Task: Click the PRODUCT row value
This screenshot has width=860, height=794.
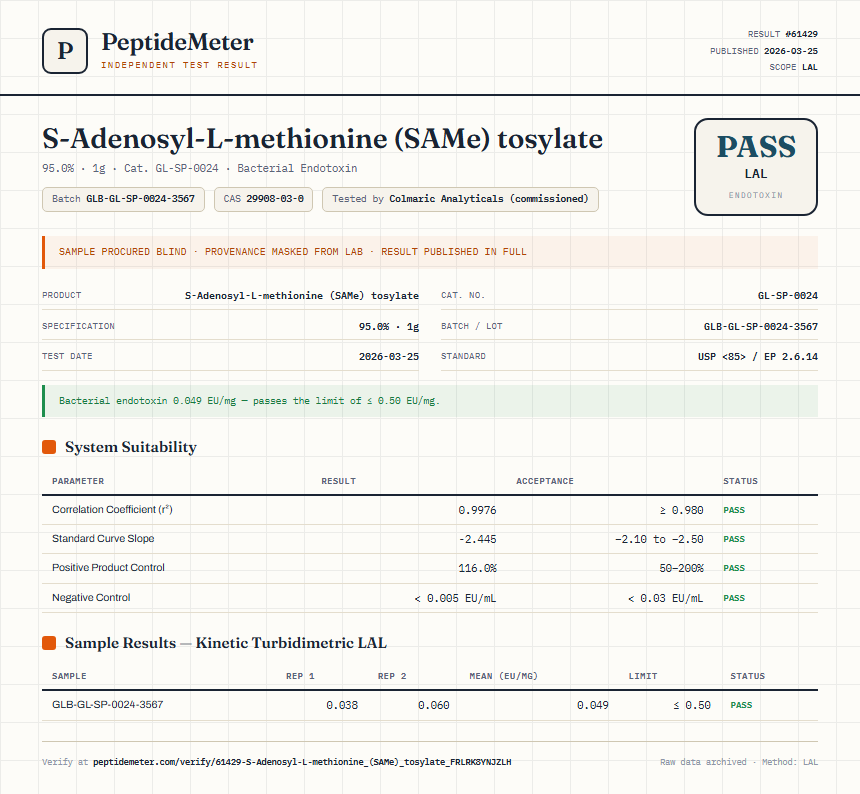Action: coord(302,296)
